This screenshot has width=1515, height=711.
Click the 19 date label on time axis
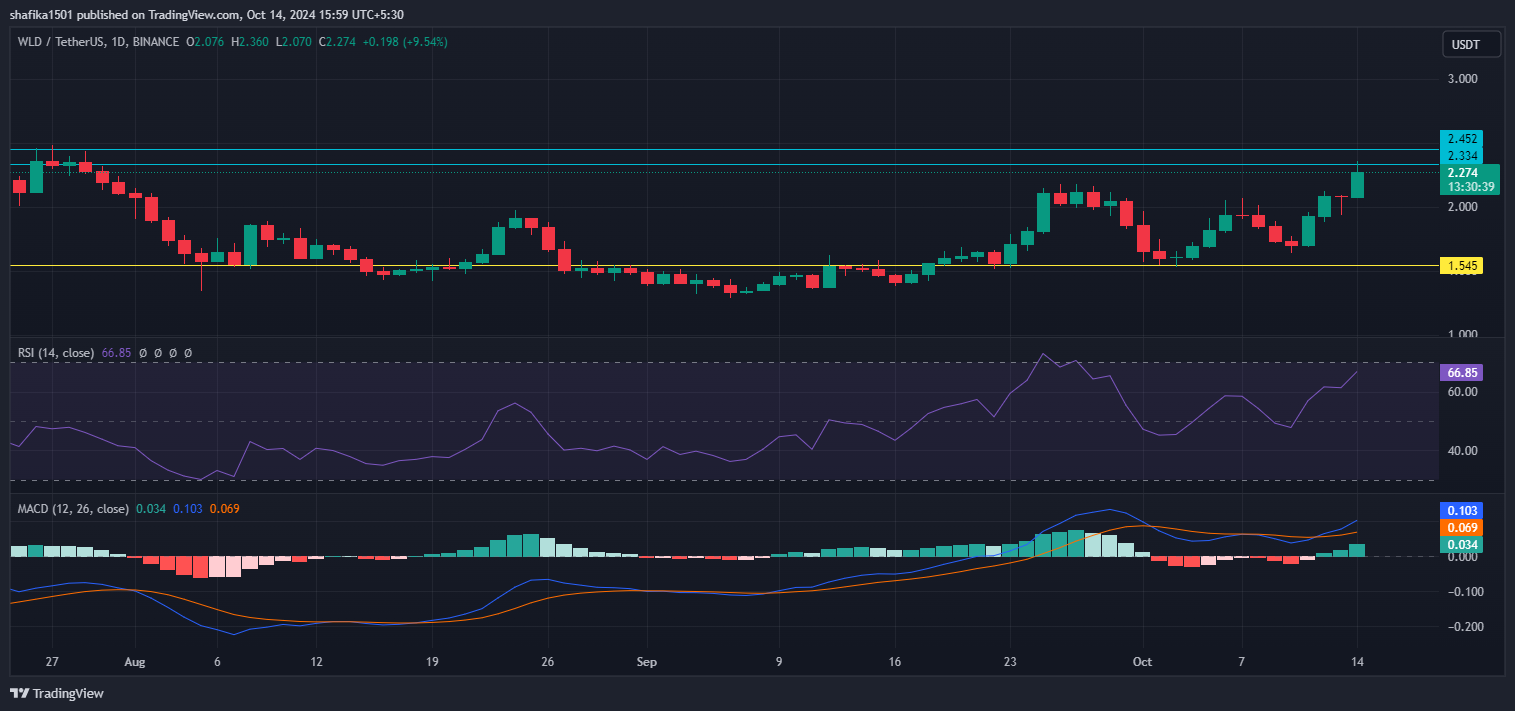pos(432,662)
